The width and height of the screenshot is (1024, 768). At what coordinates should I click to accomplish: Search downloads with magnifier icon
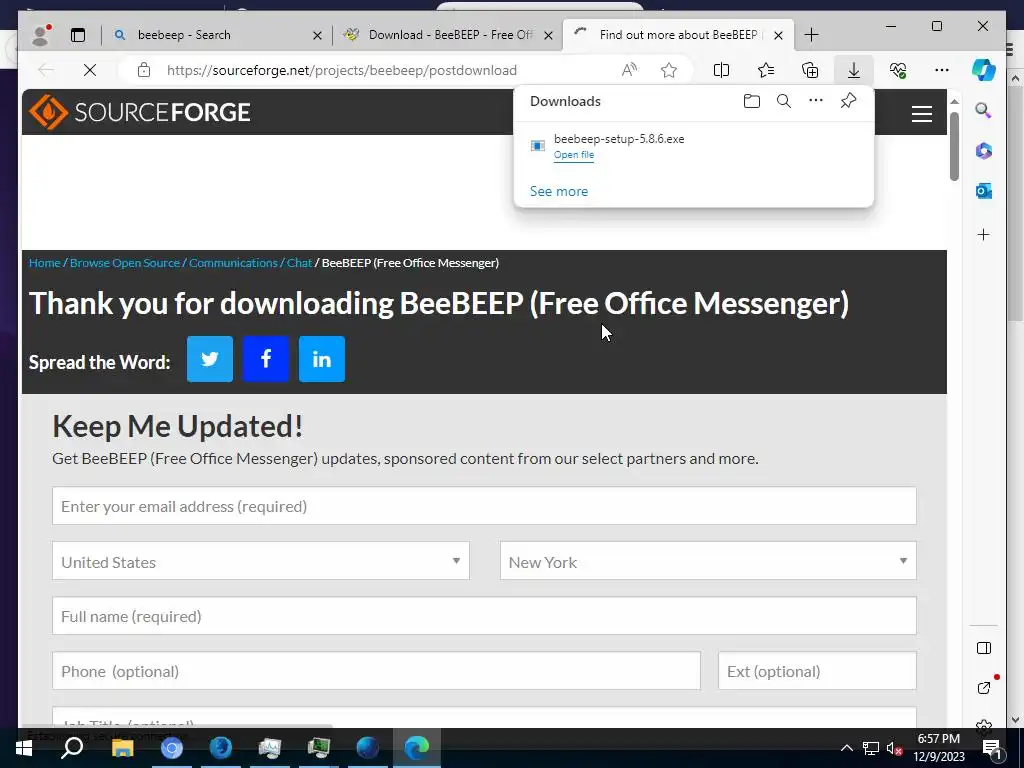click(784, 101)
